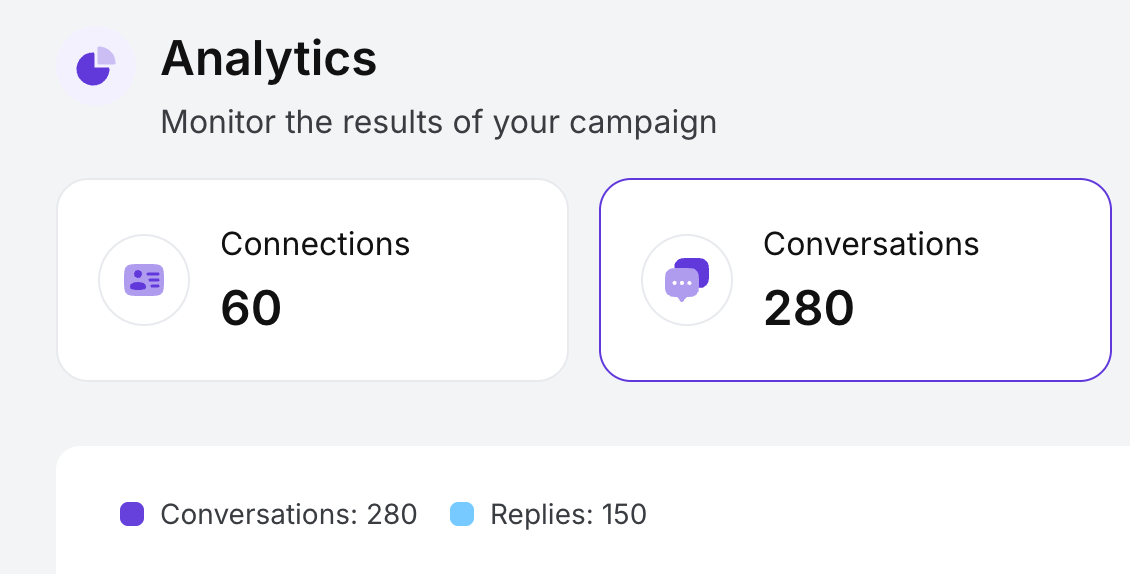This screenshot has width=1130, height=574.
Task: Click the Analytics page heading
Action: [269, 58]
